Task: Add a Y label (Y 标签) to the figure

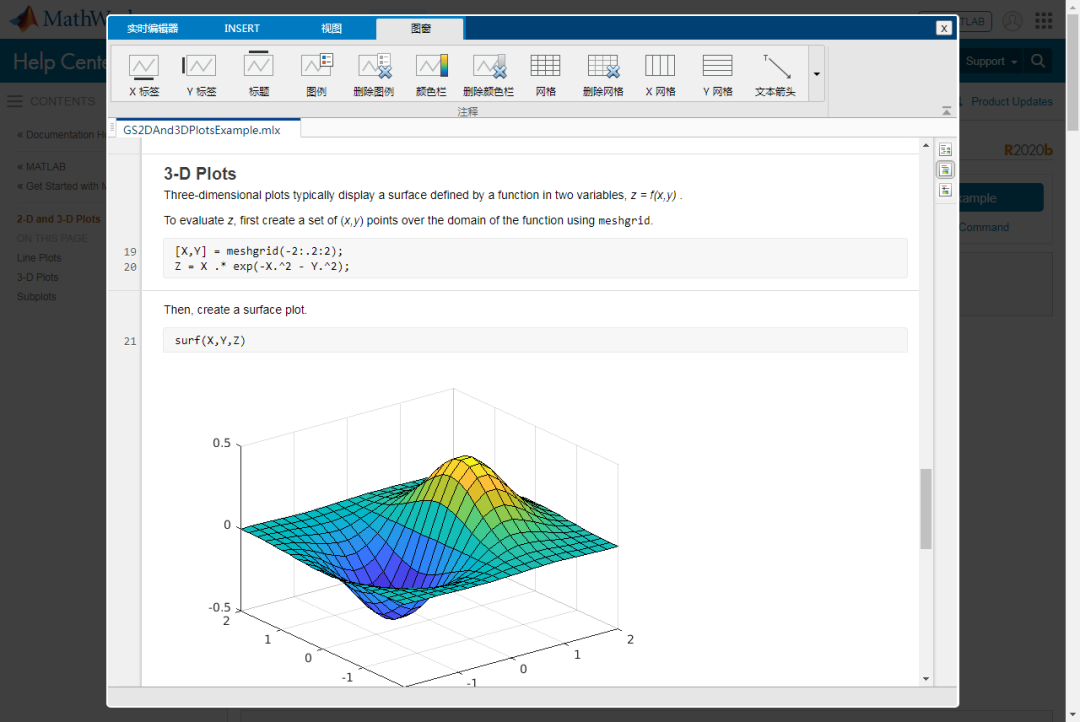Action: [201, 74]
